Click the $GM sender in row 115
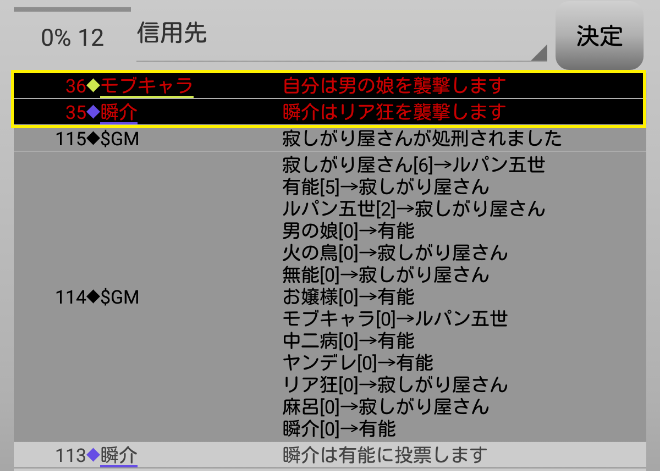Viewport: 660px width, 471px height. [x=119, y=138]
